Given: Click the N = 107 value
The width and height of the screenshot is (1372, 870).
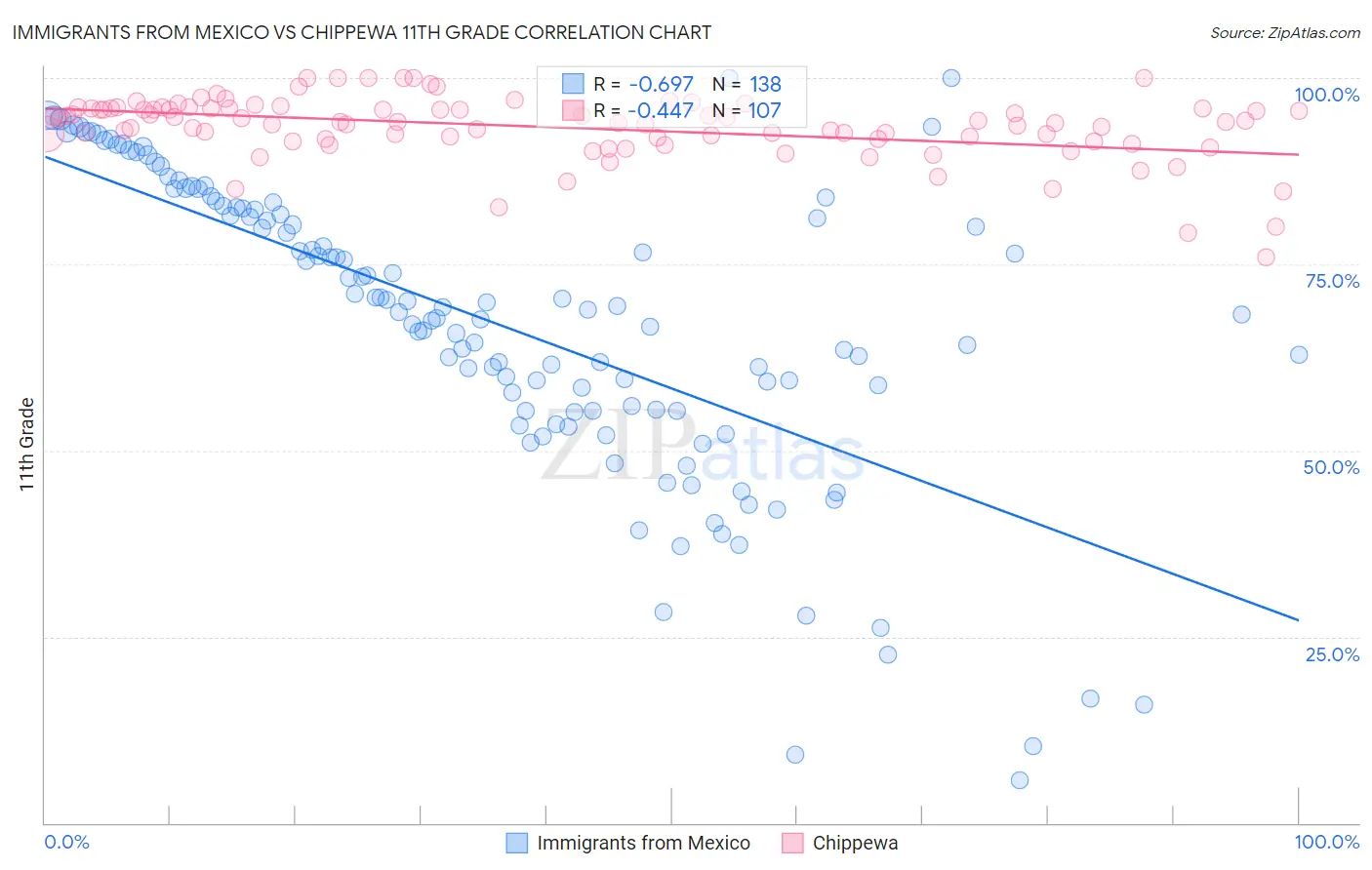Looking at the screenshot, I should pyautogui.click(x=747, y=110).
